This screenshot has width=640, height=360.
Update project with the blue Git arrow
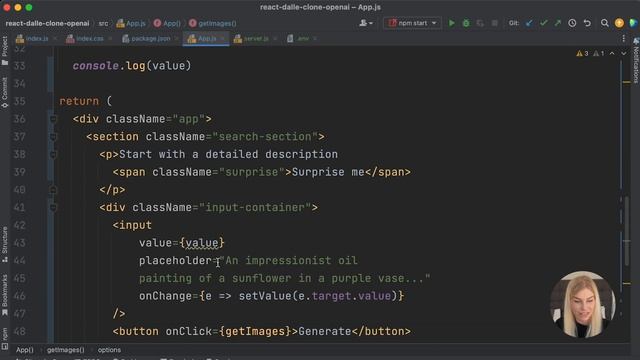pos(529,23)
